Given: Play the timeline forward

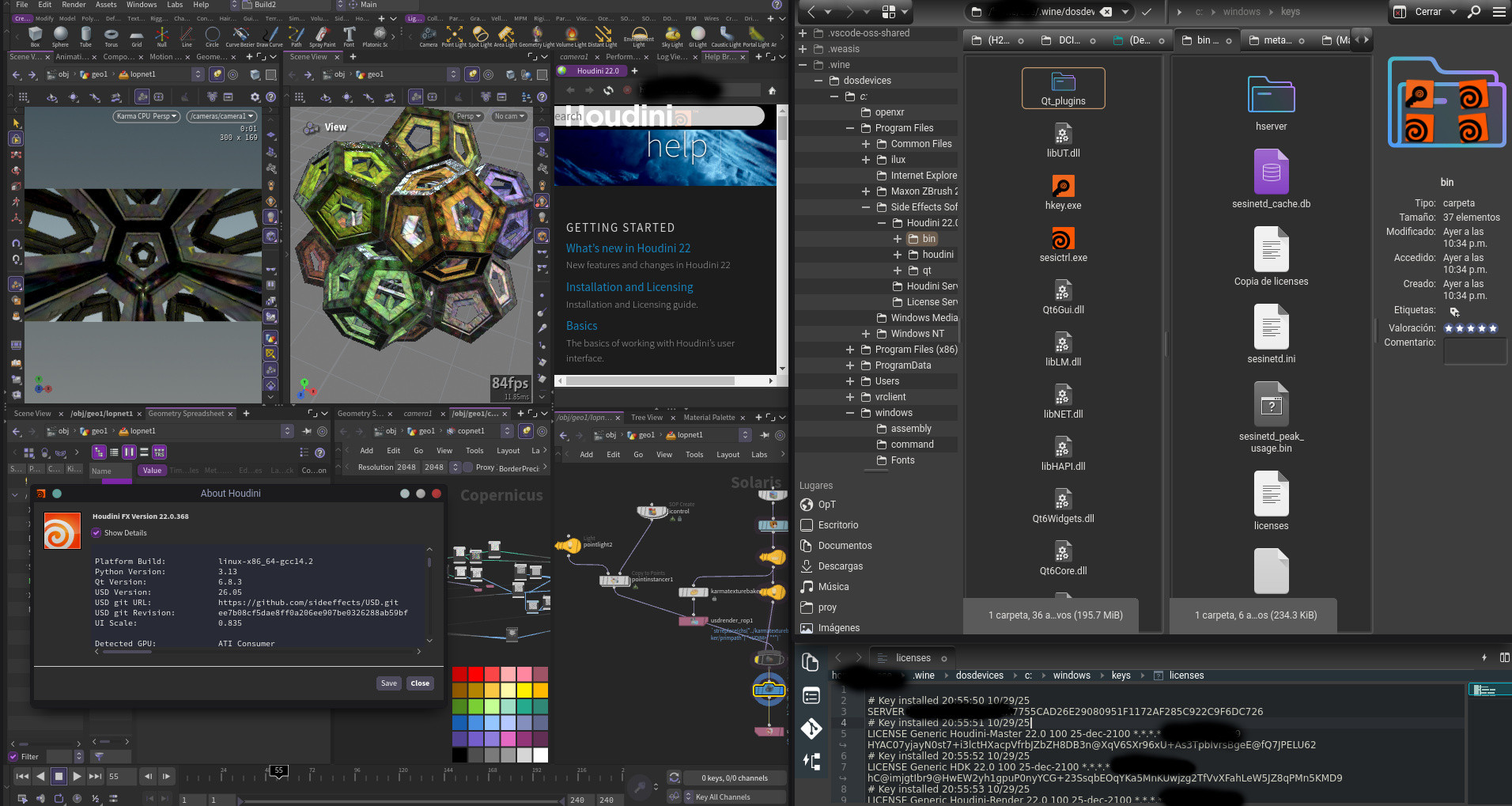Looking at the screenshot, I should click(x=77, y=776).
